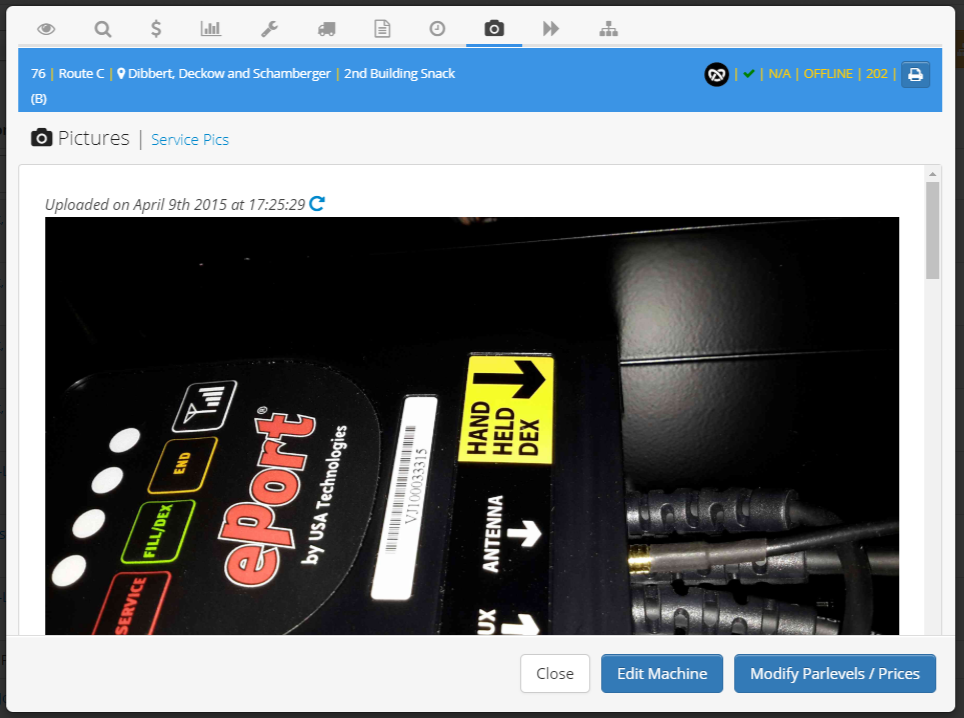Click the OFFLINE status text

pyautogui.click(x=828, y=74)
